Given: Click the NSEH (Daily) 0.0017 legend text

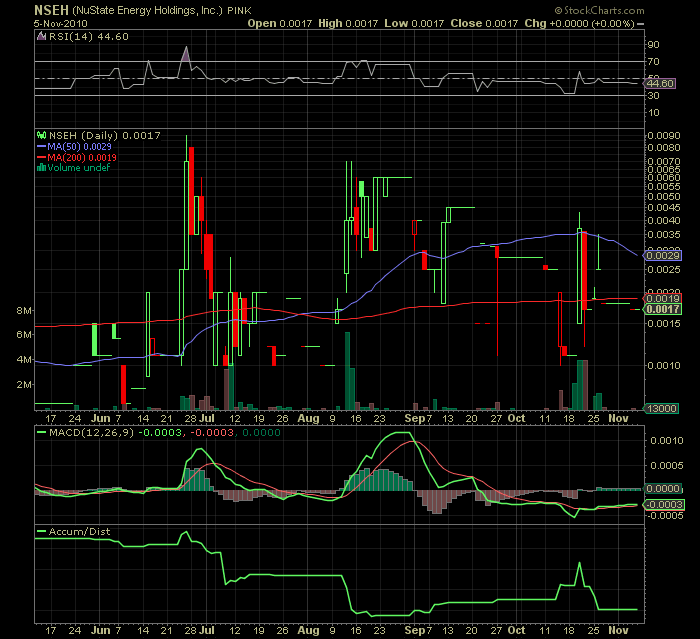Looking at the screenshot, I should [x=104, y=135].
